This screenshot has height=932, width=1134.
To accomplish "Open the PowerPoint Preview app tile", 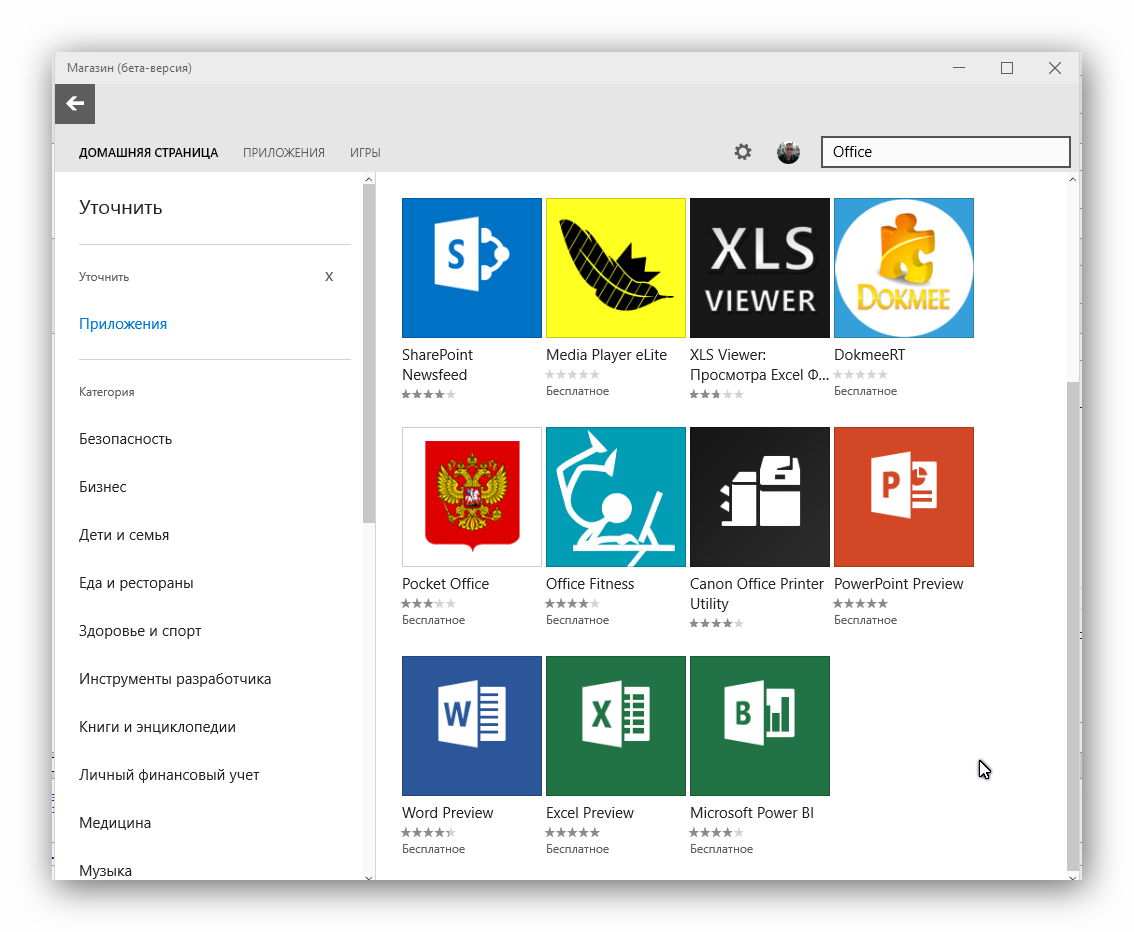I will click(x=903, y=497).
